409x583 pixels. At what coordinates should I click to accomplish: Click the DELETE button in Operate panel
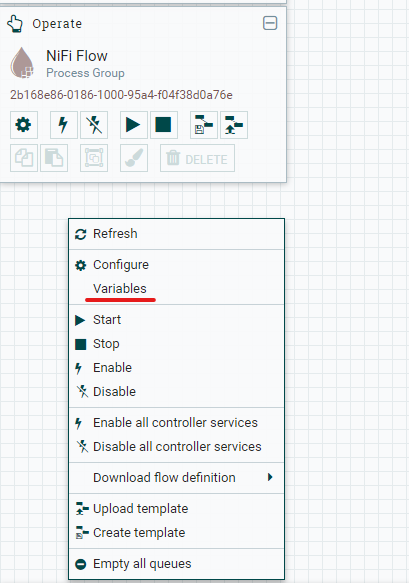coord(197,158)
